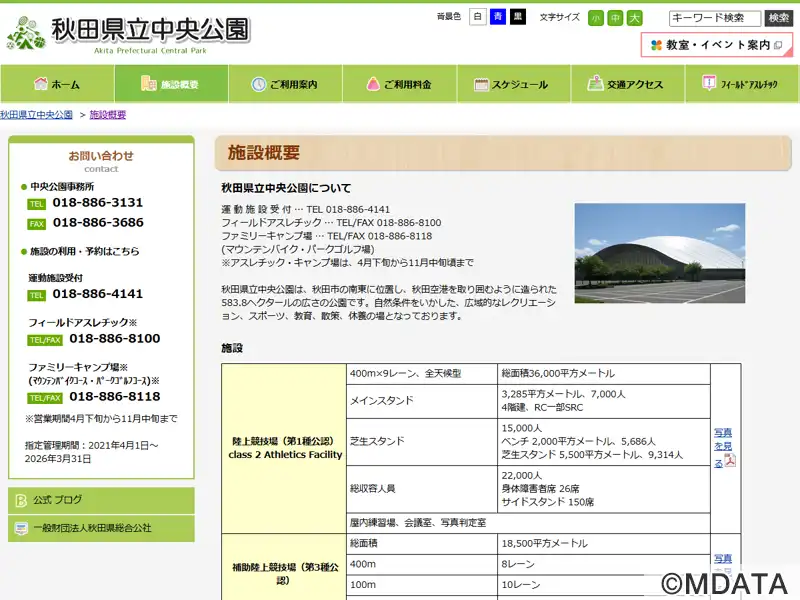800x600 pixels.
Task: Click the calendar icon for スケジュール
Action: coord(481,84)
